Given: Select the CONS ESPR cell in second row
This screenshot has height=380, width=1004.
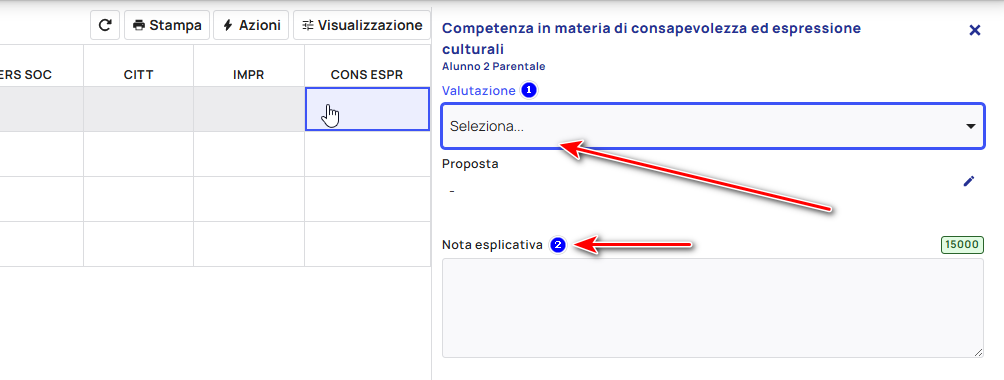Looking at the screenshot, I should 367,154.
